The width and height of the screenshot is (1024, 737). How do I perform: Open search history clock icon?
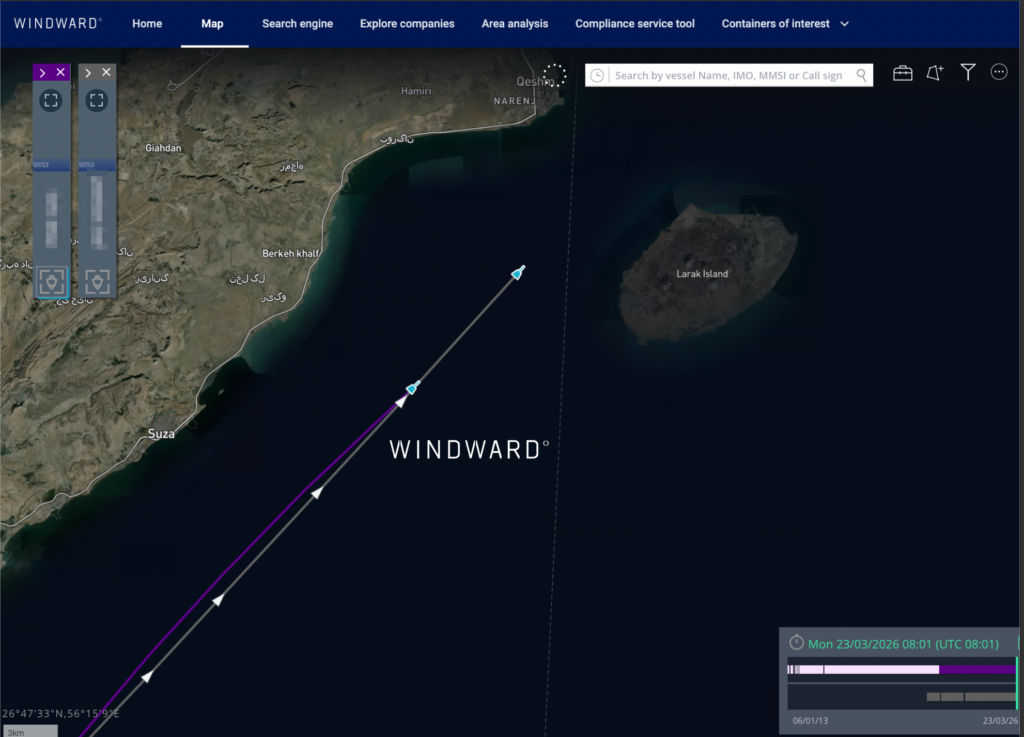pyautogui.click(x=597, y=76)
